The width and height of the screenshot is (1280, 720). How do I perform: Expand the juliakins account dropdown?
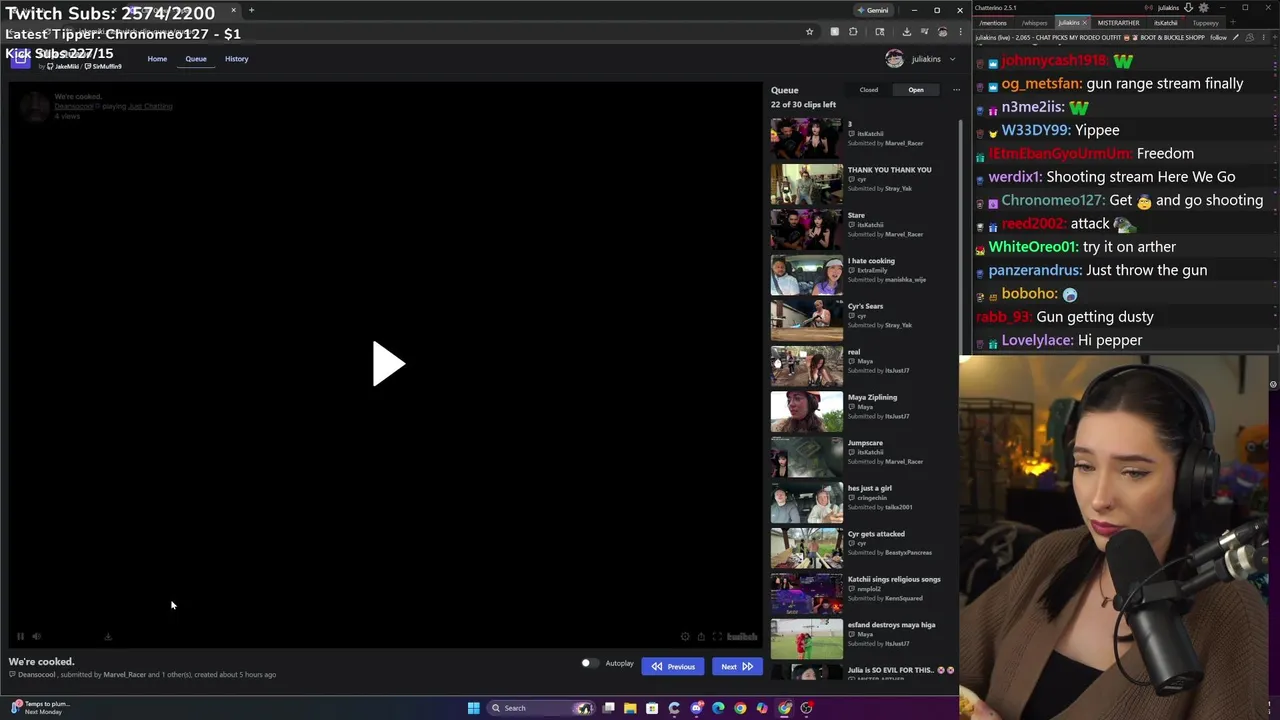tap(952, 59)
